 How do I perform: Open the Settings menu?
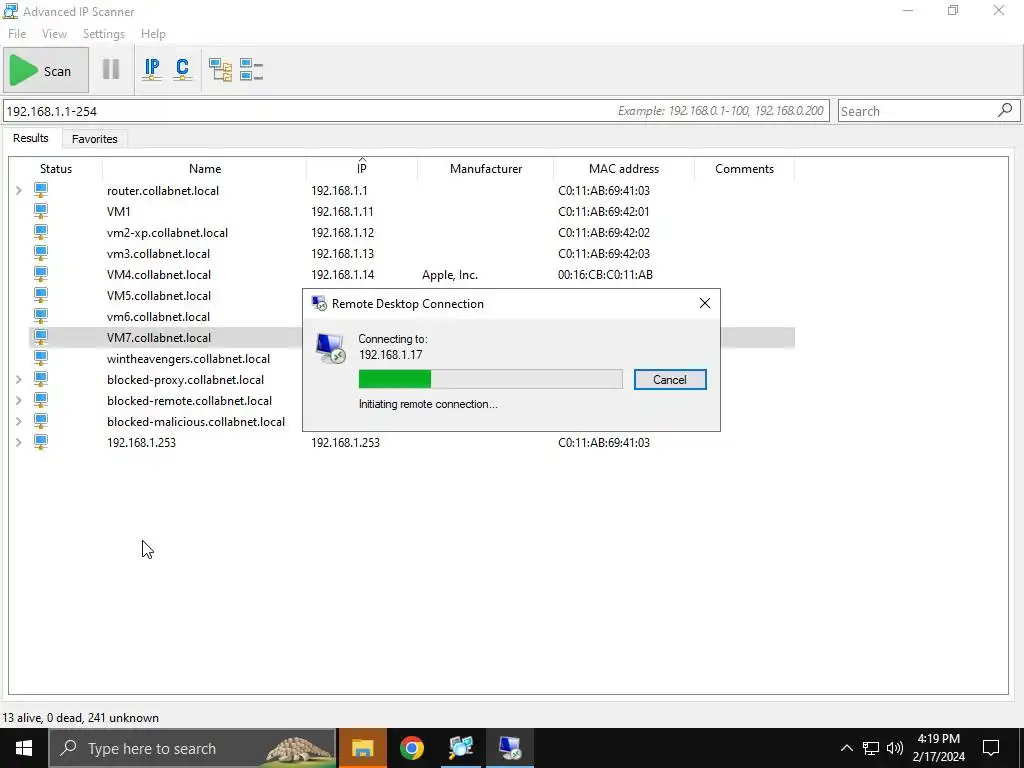point(103,34)
